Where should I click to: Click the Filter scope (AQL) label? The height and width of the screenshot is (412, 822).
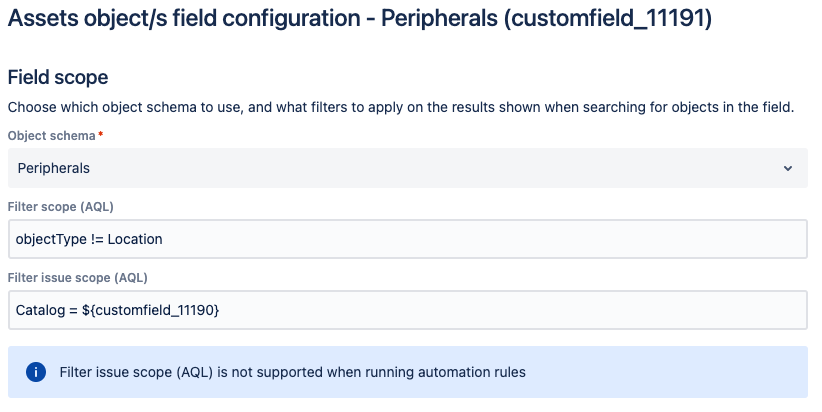(61, 207)
